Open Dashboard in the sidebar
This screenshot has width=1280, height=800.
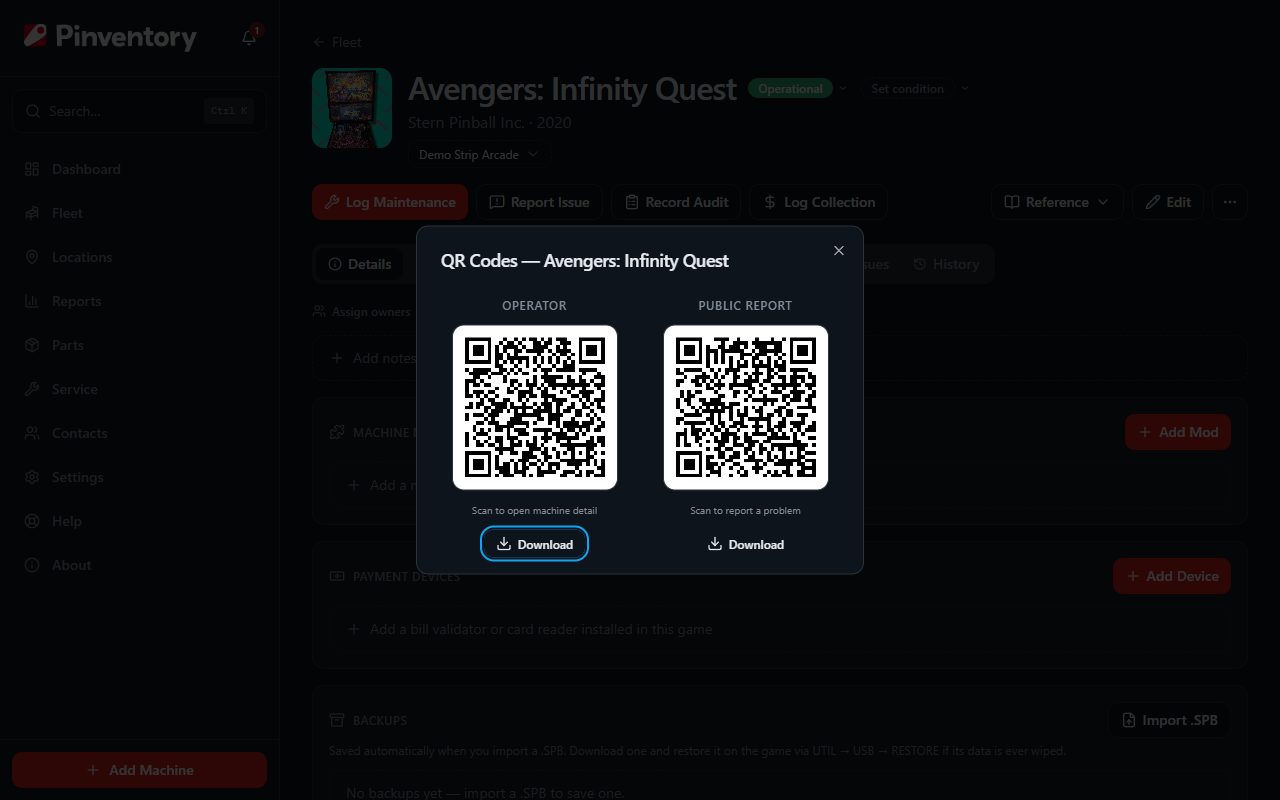[139, 169]
